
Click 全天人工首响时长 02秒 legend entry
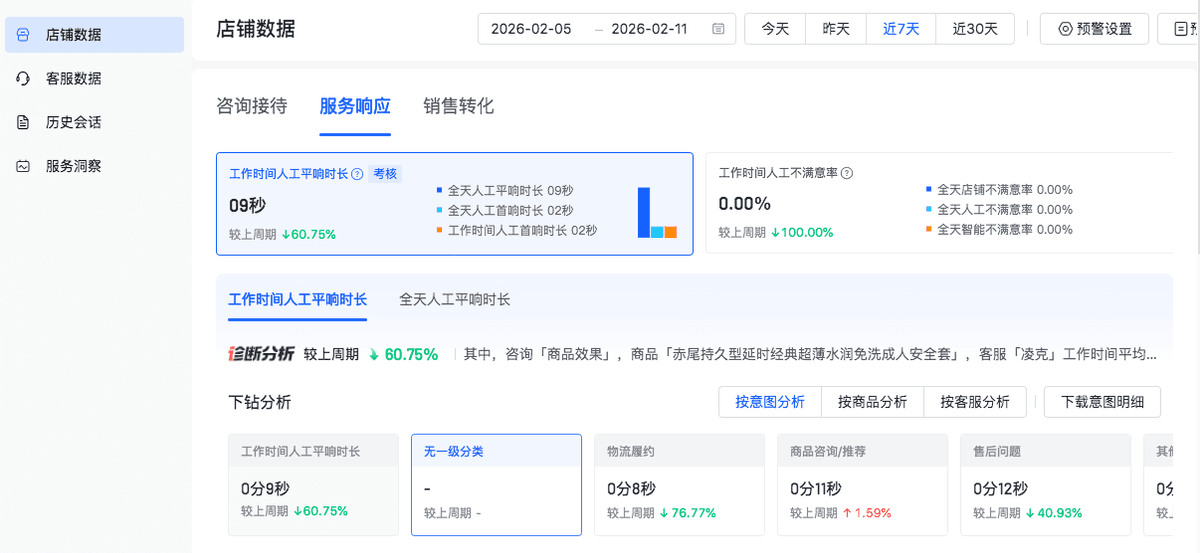[505, 211]
